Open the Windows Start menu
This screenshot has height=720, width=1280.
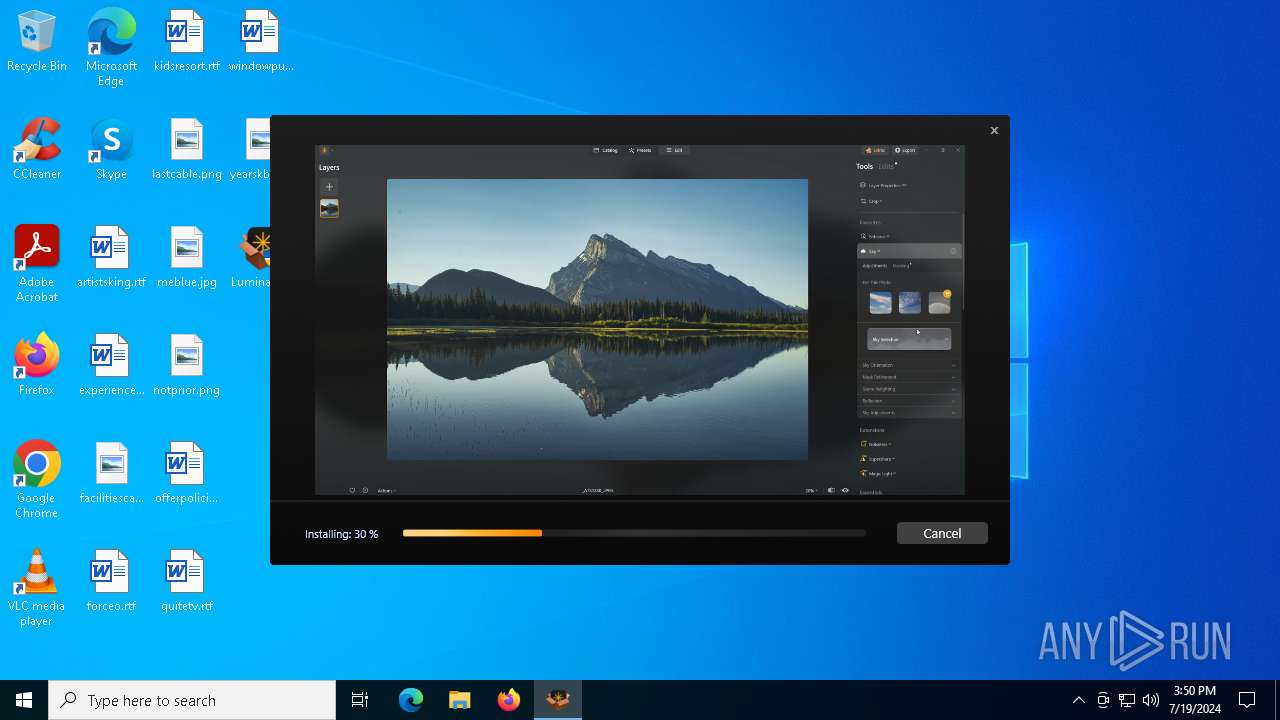24,700
